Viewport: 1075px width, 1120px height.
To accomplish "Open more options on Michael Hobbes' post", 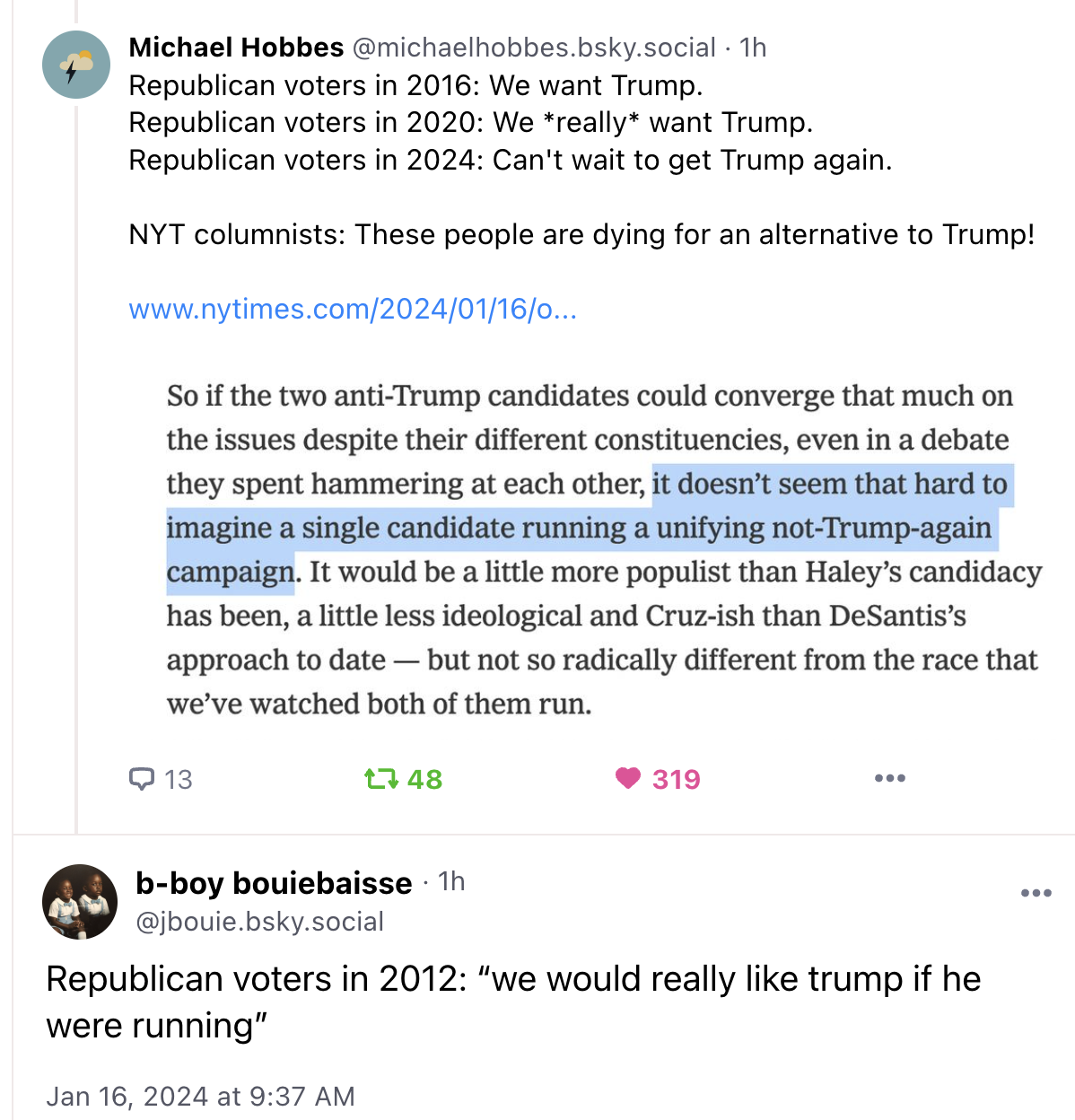I will [x=889, y=778].
